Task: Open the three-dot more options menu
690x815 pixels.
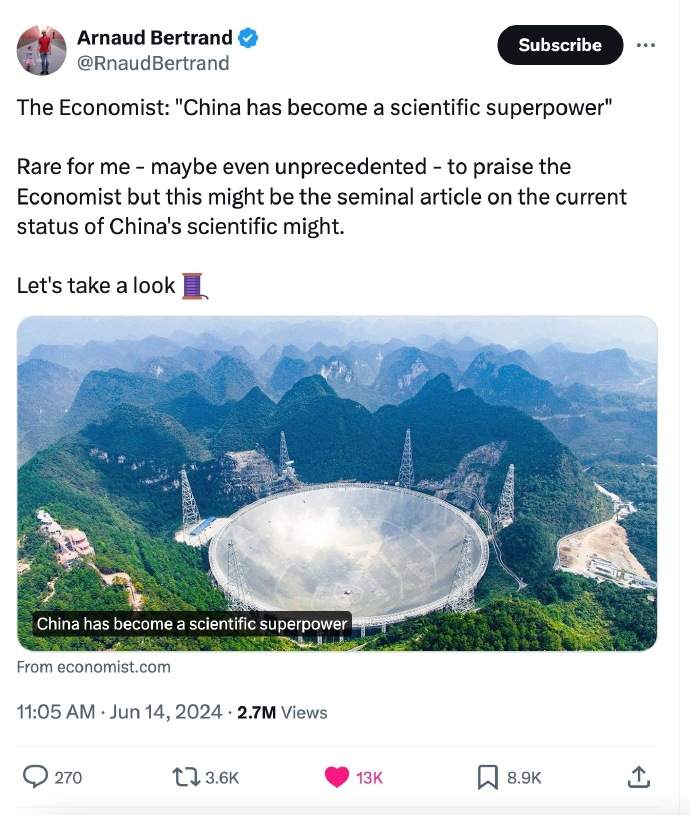Action: coord(646,45)
